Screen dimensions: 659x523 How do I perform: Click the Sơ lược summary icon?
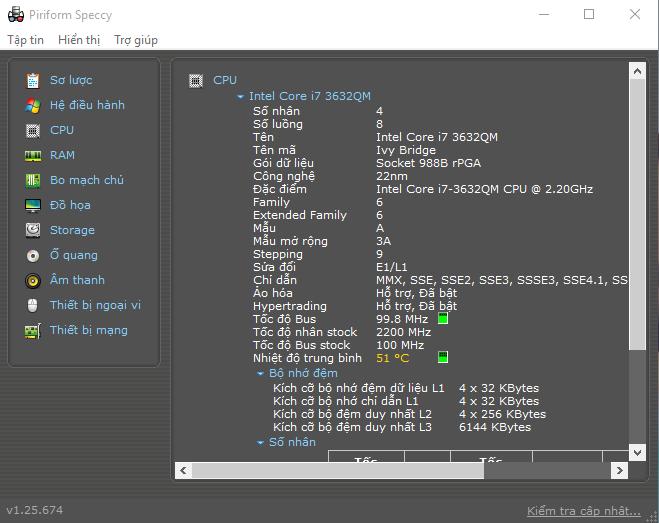33,80
